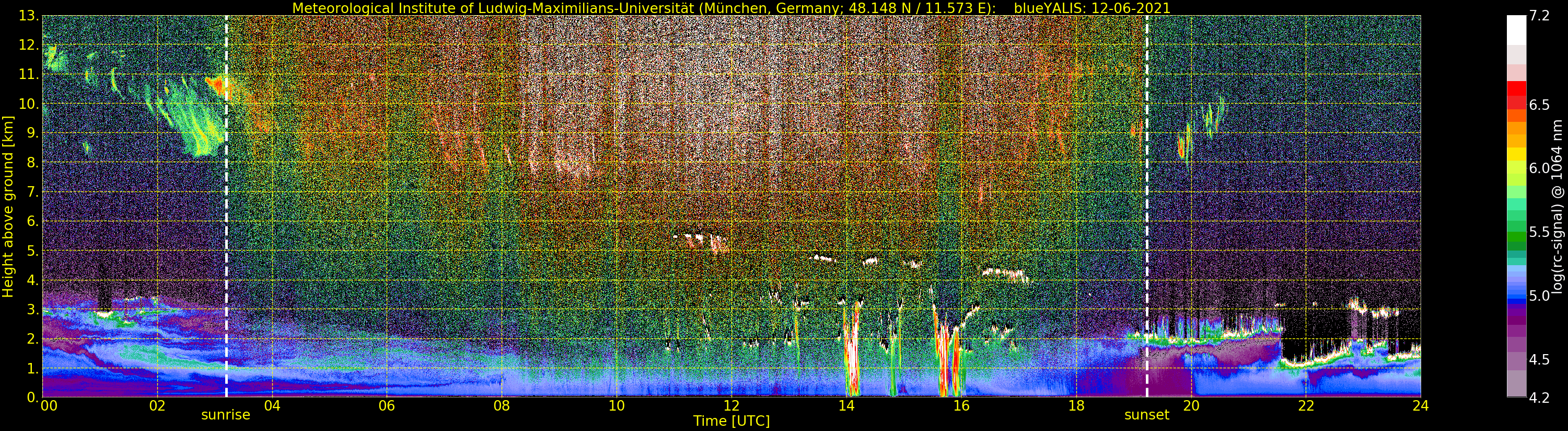Image resolution: width=1568 pixels, height=431 pixels.
Task: Select the "12" time tick label
Action: pyautogui.click(x=731, y=405)
